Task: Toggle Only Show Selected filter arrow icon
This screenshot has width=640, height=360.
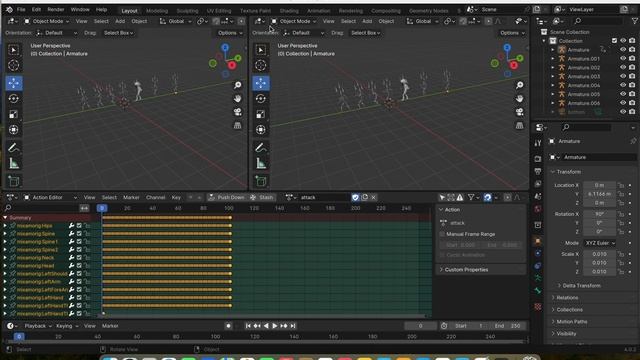Action: (x=442, y=197)
